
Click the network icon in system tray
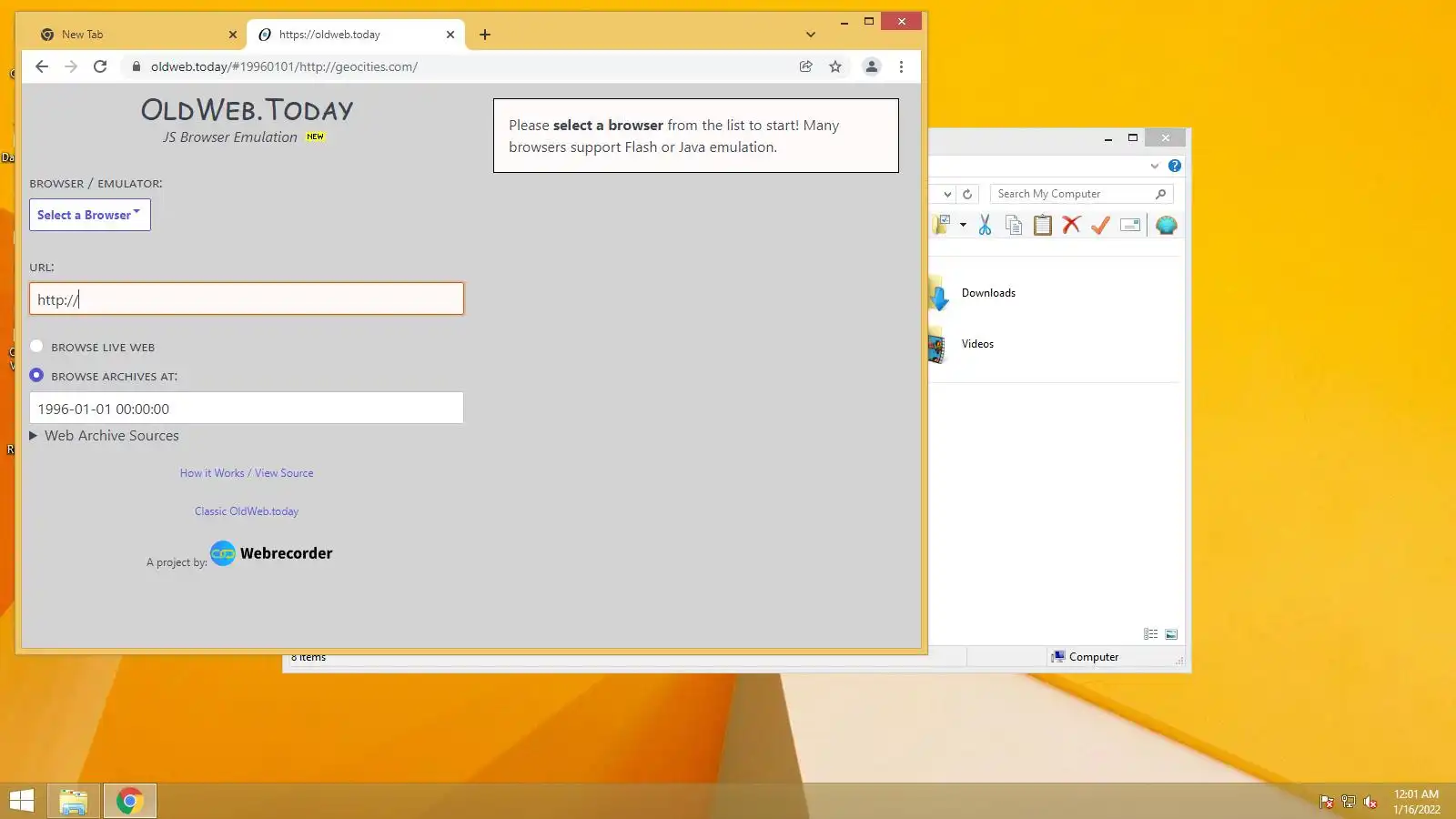pyautogui.click(x=1349, y=802)
